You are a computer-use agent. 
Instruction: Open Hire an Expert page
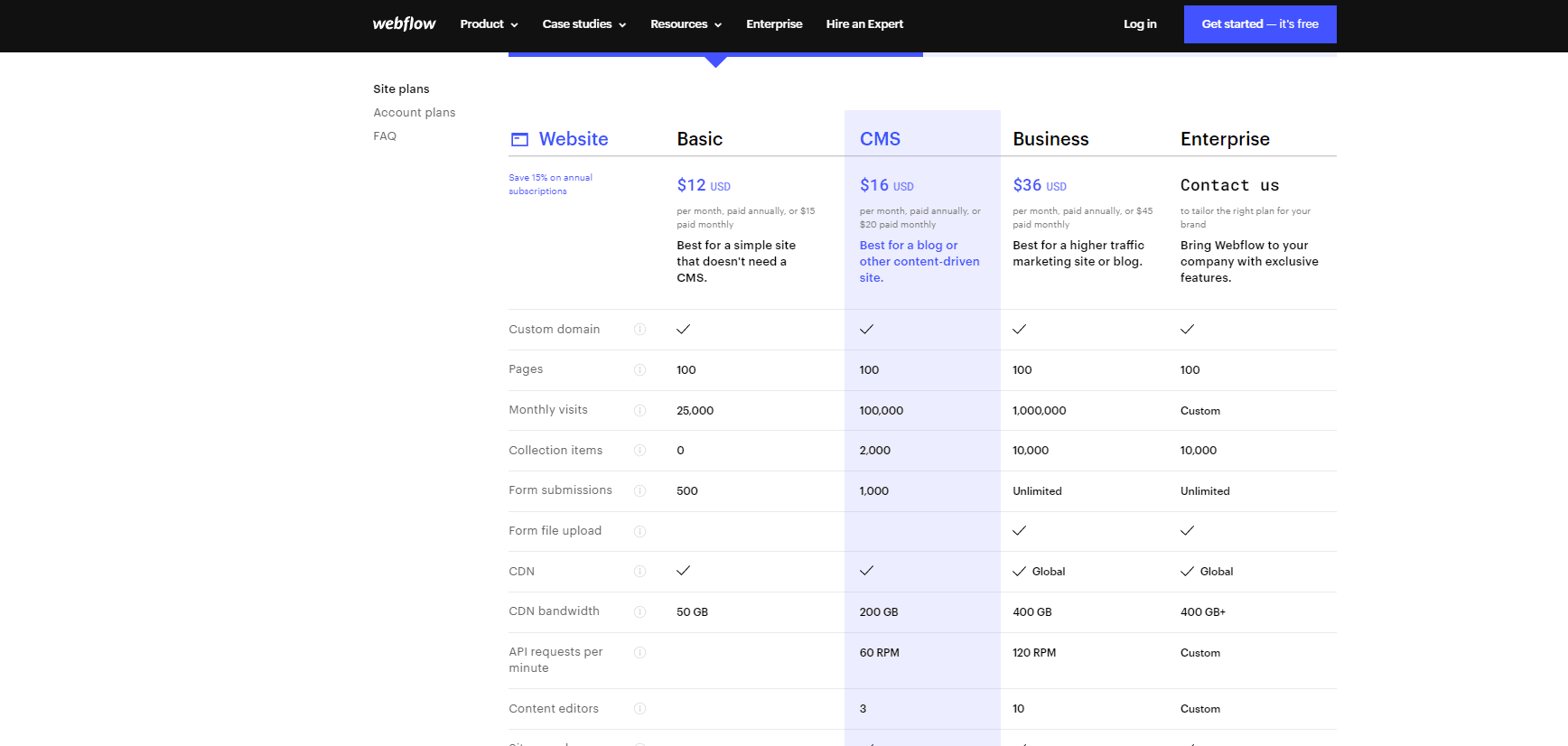click(x=864, y=24)
